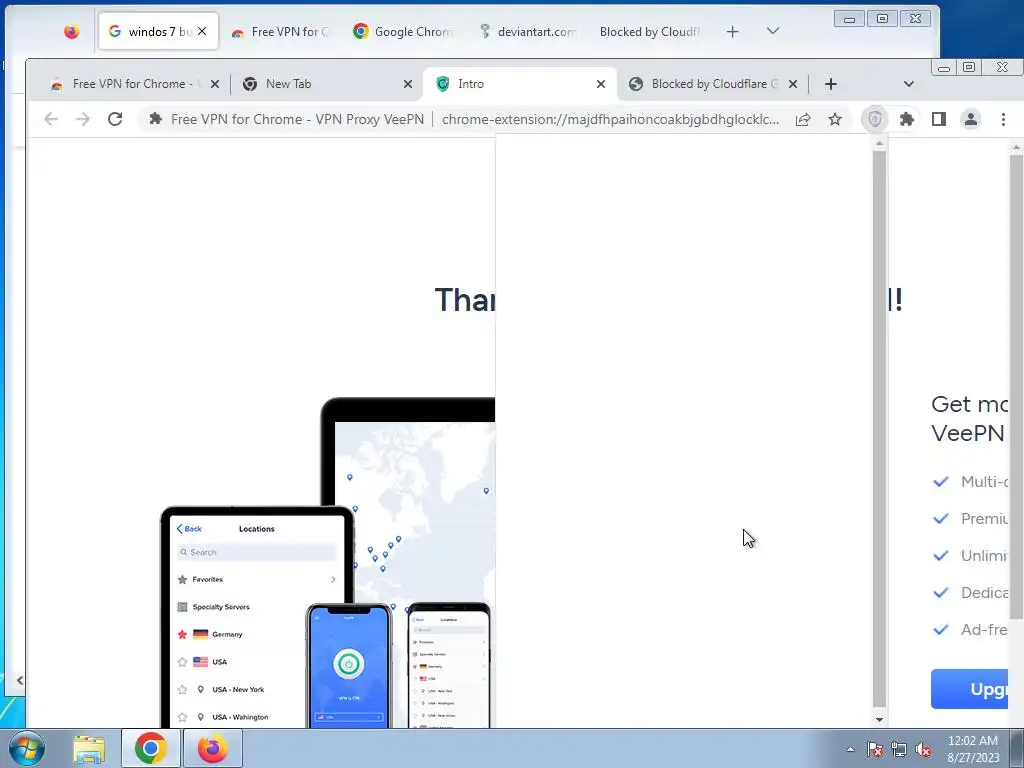The width and height of the screenshot is (1024, 768).
Task: Click the extension puzzle icon before page title
Action: coord(155,119)
